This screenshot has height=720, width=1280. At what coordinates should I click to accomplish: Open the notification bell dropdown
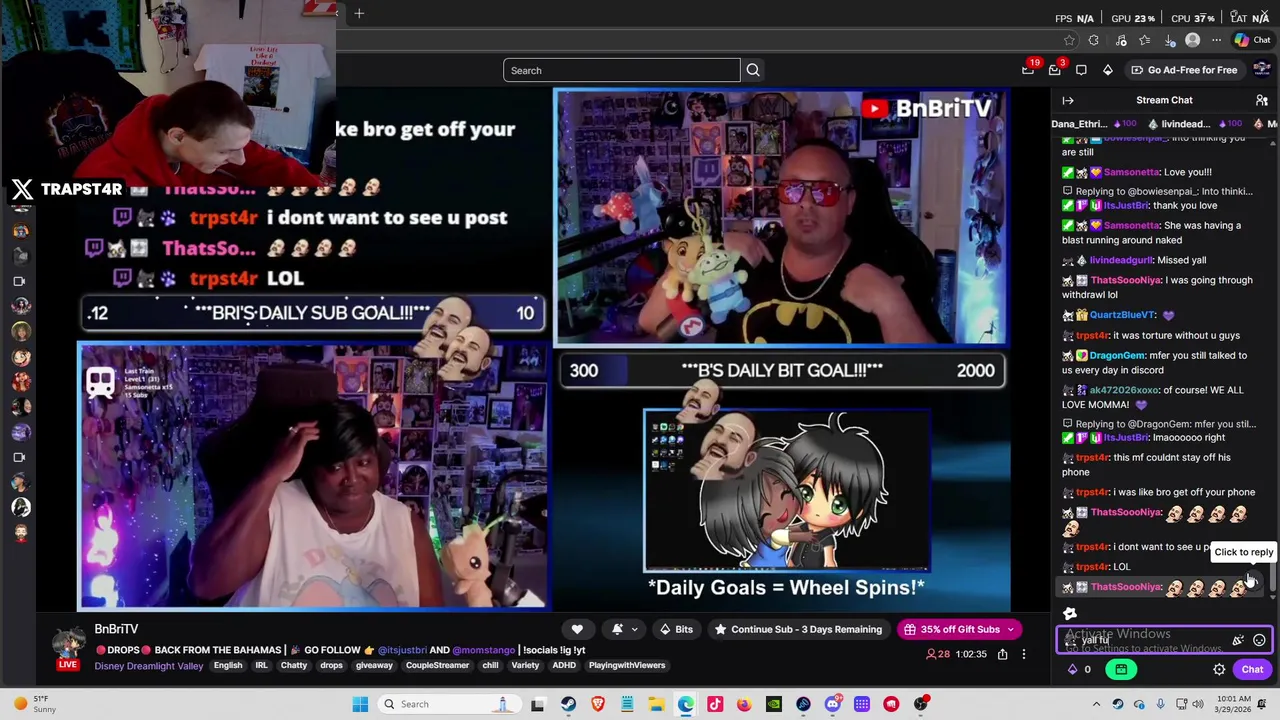(x=624, y=629)
